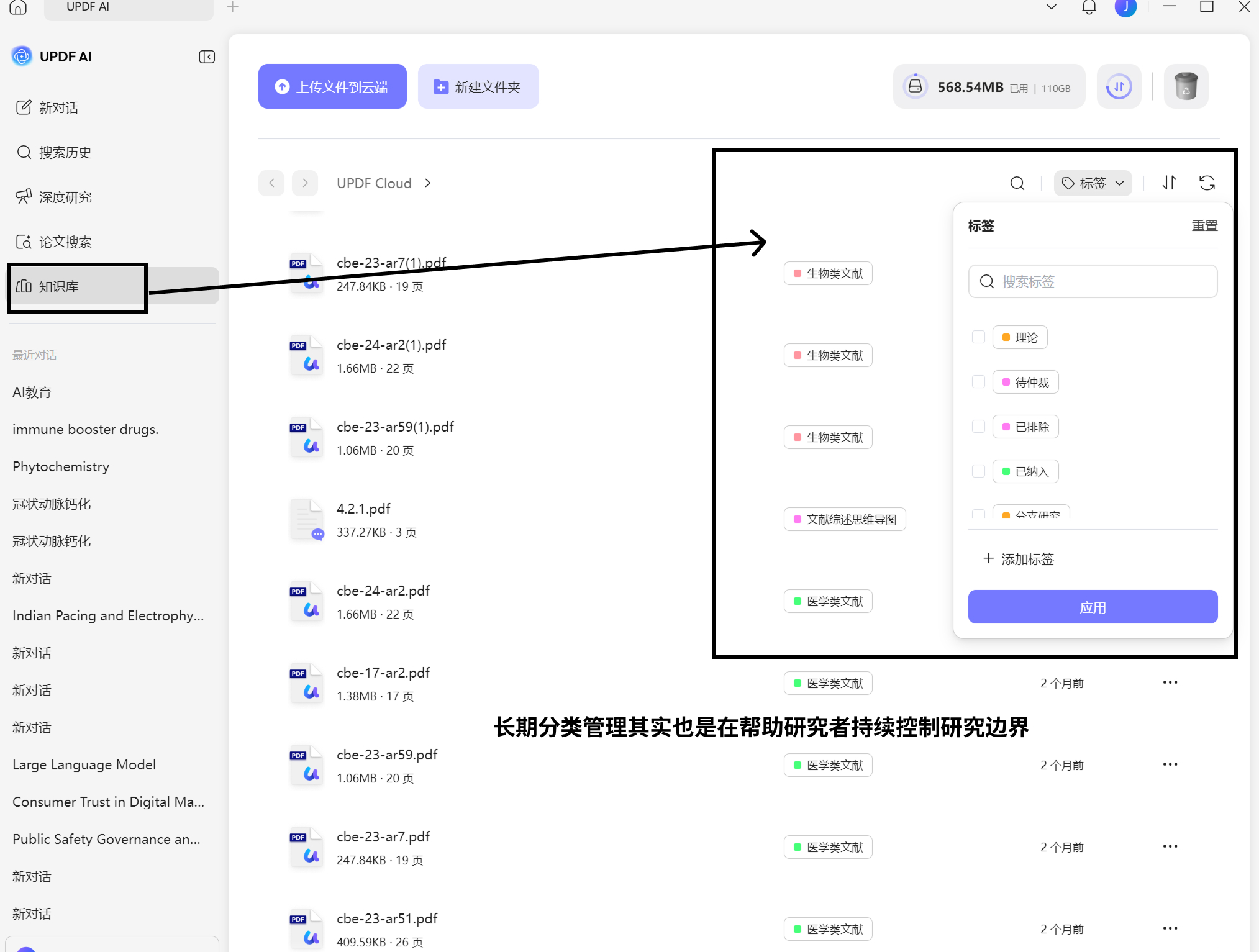Screen dimensions: 1259x952
Task: Collapse the UPDF AI sidebar panel
Action: tap(207, 57)
